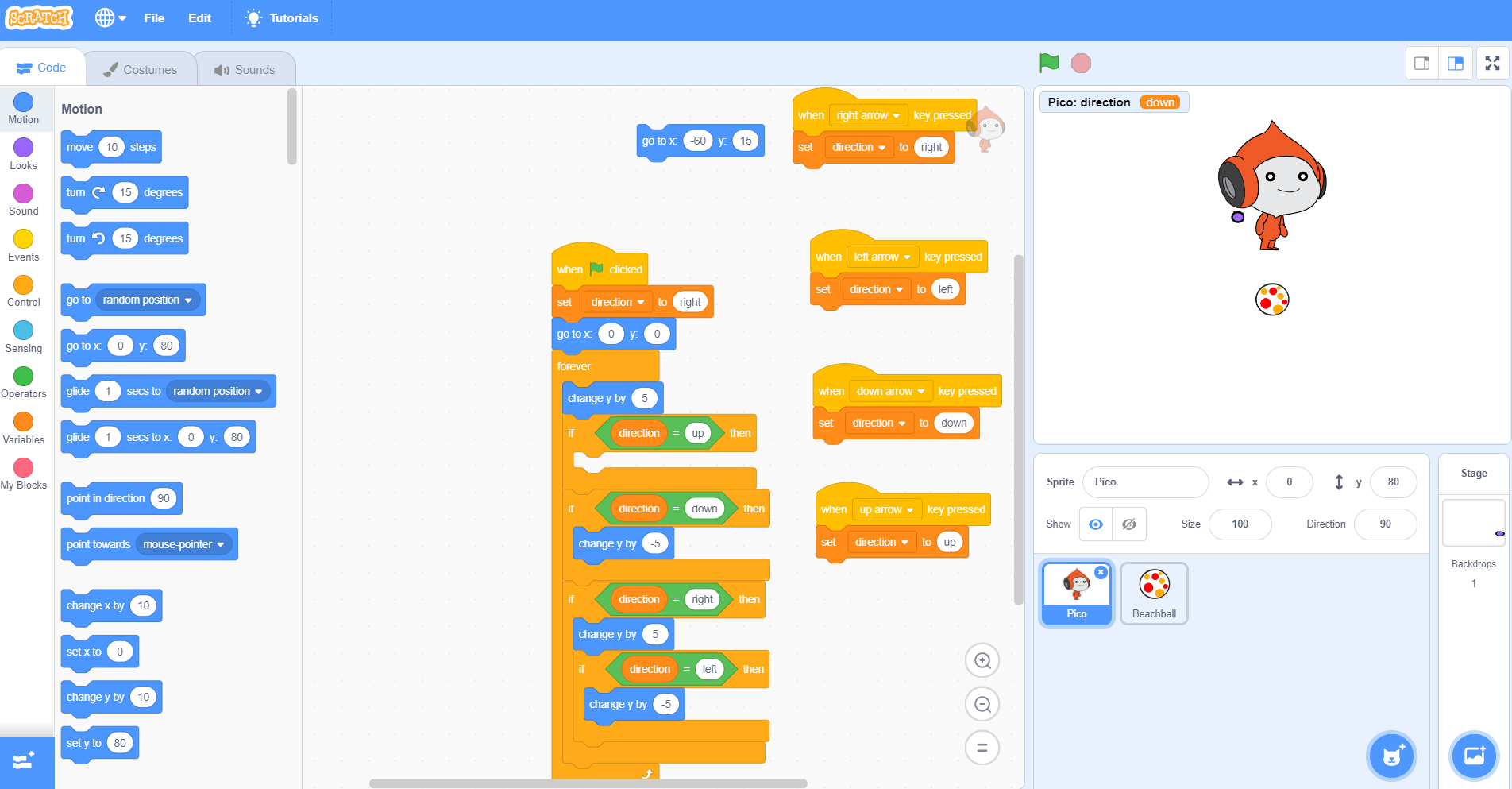Image resolution: width=1512 pixels, height=789 pixels.
Task: Delete the Pico sprite with x
Action: pos(1101,572)
